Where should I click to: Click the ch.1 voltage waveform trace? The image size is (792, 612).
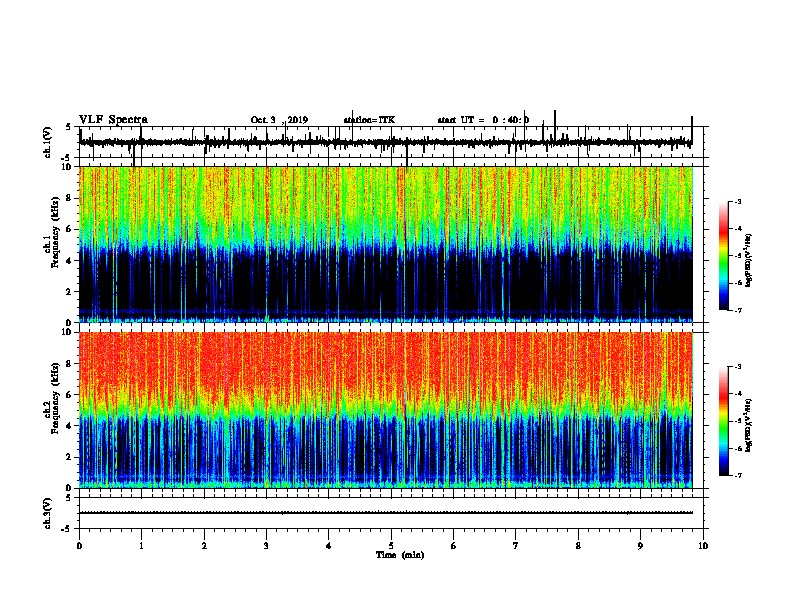click(385, 142)
